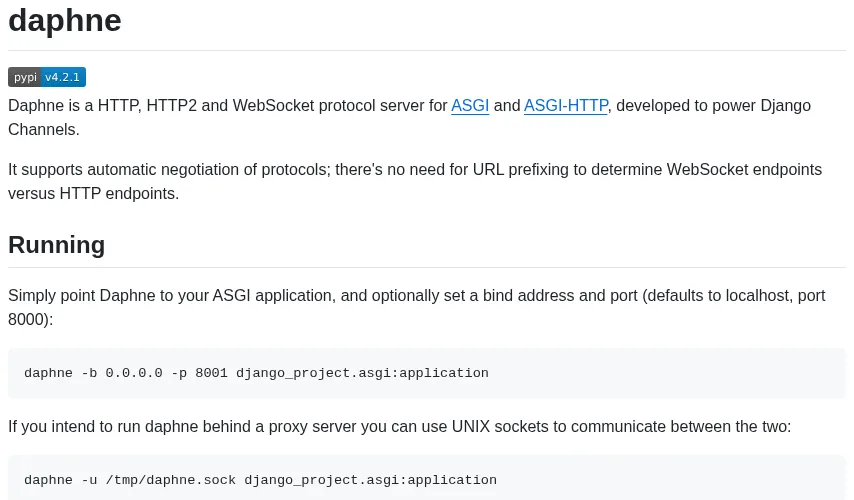Click inside the "daphne -u" UNIX socket code block
The width and height of the screenshot is (854, 500).
(x=650, y=480)
